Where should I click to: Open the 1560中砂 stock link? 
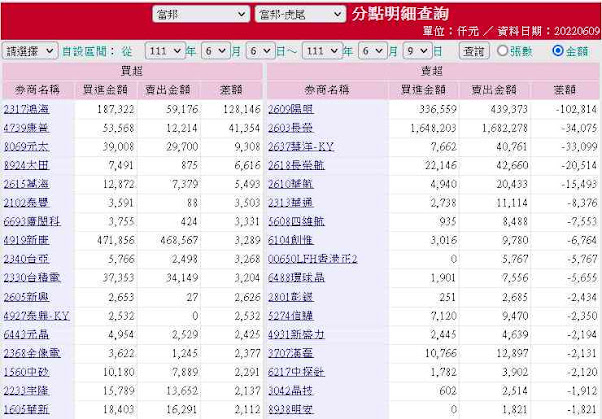(x=26, y=372)
